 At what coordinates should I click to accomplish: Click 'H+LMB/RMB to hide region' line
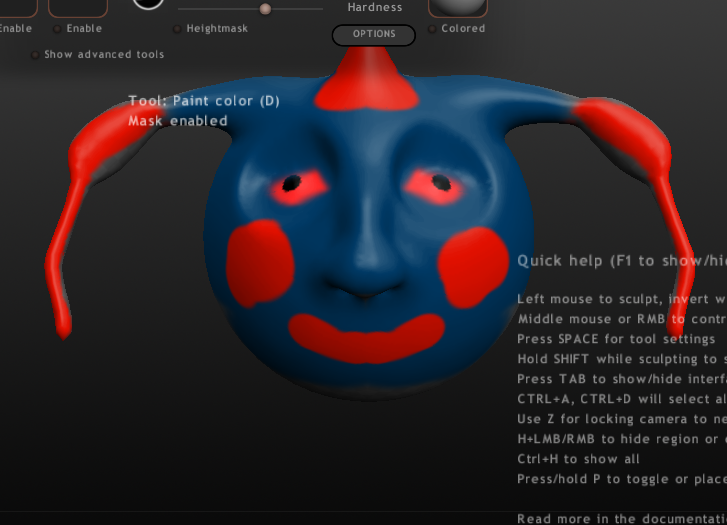coord(622,439)
